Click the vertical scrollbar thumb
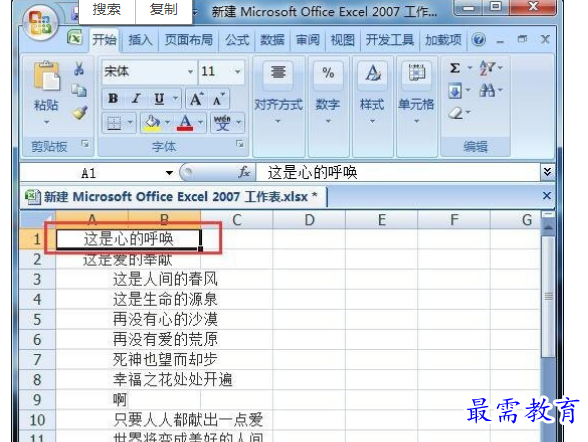588x442 pixels. point(548,296)
